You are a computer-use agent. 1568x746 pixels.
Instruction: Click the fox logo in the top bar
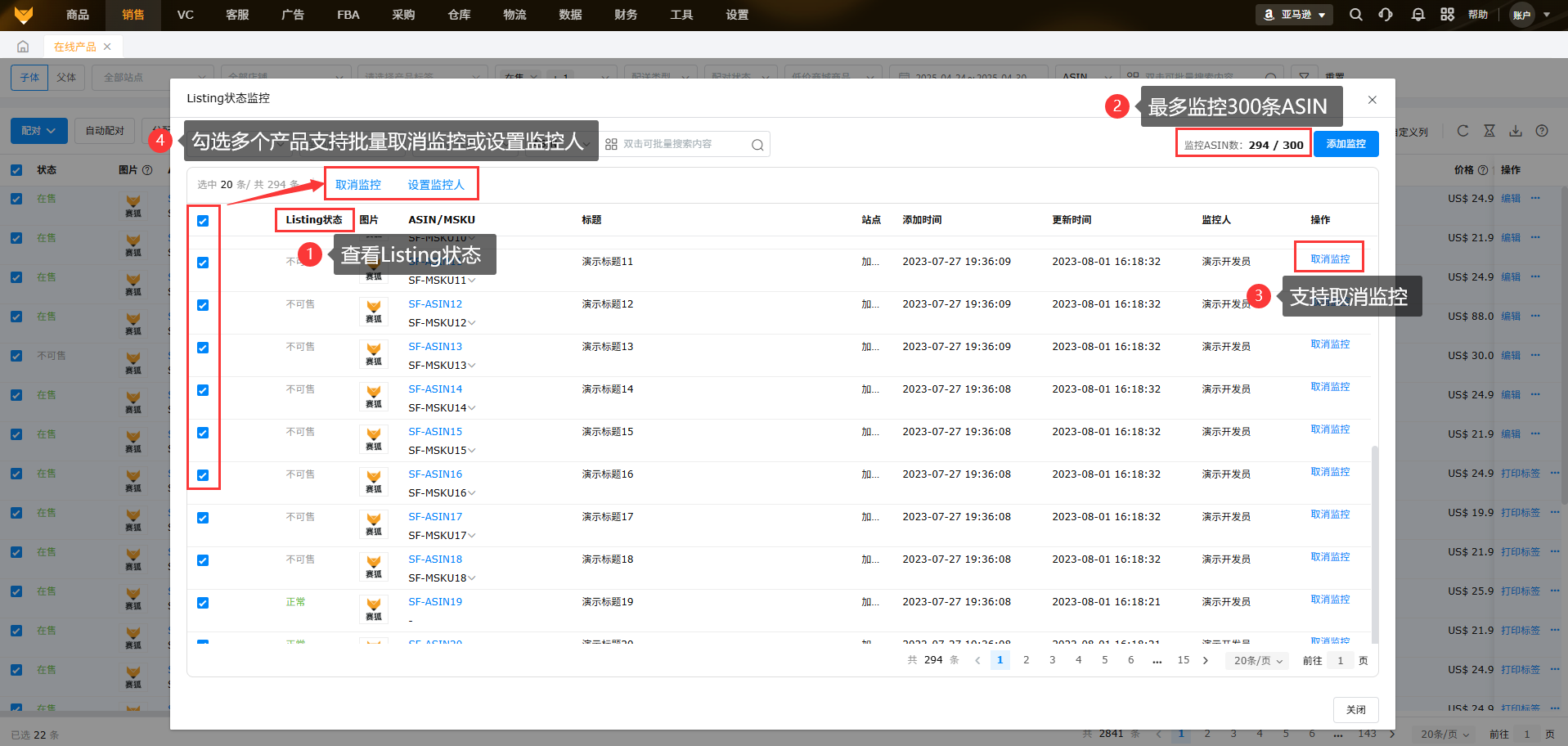coord(24,15)
